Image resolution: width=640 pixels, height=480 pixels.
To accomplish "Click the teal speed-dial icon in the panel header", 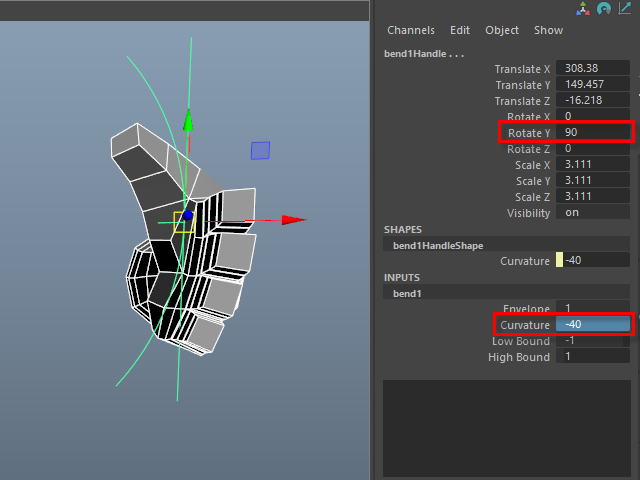I will (604, 8).
